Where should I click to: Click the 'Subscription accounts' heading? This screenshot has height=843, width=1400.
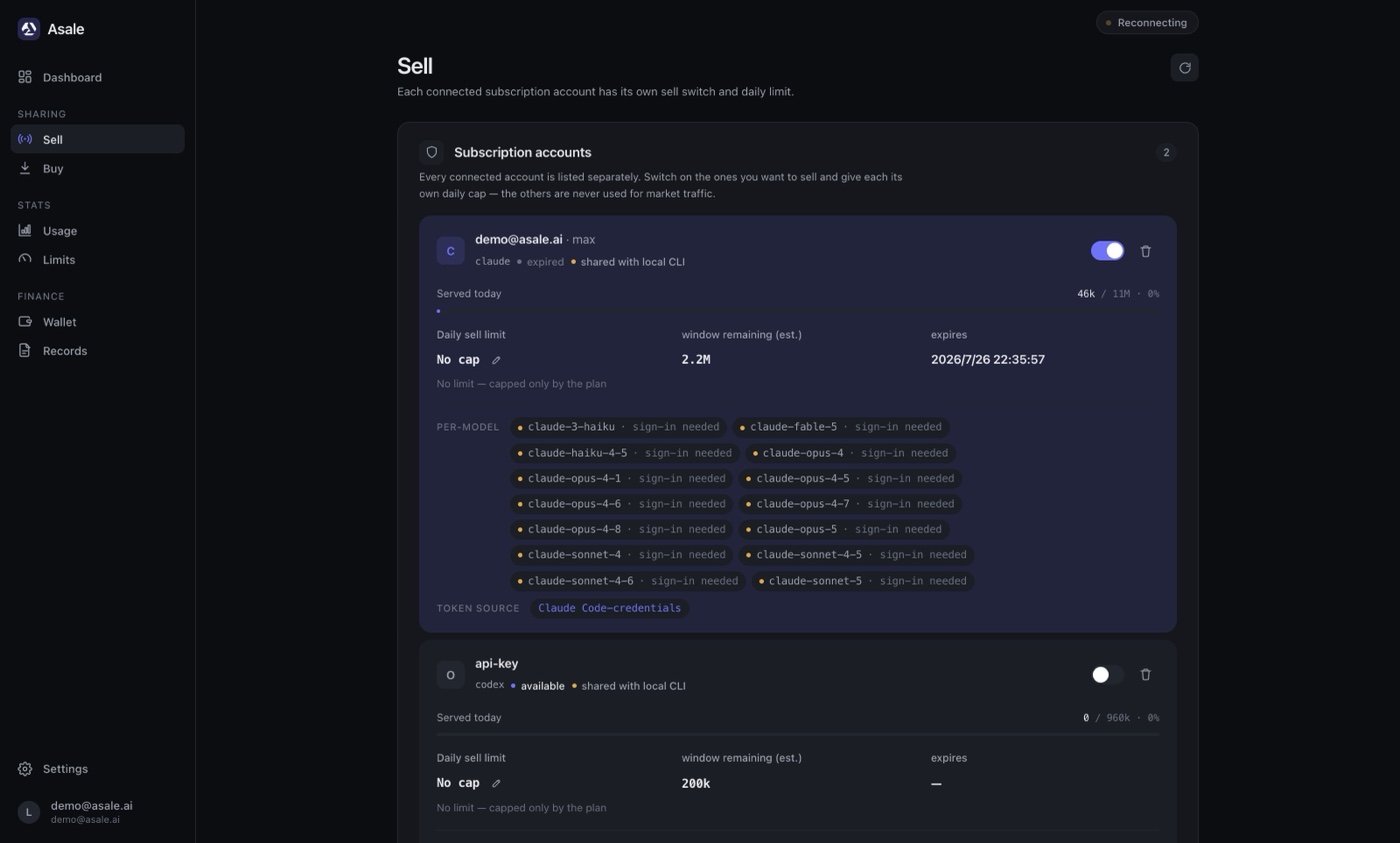tap(522, 152)
